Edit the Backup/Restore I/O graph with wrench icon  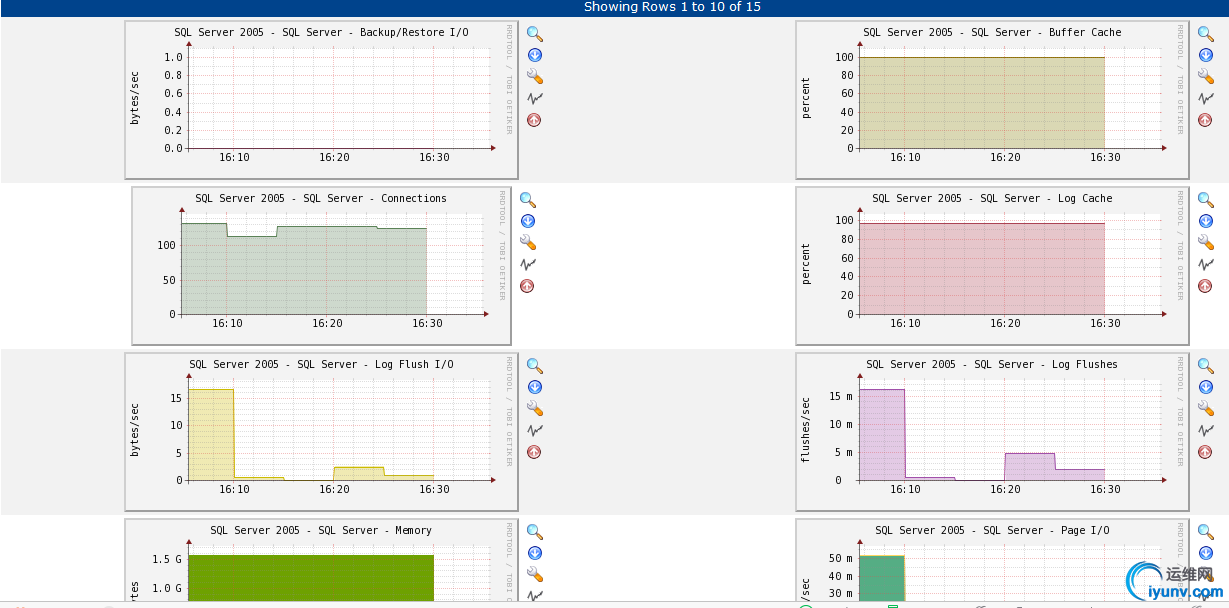pyautogui.click(x=535, y=77)
